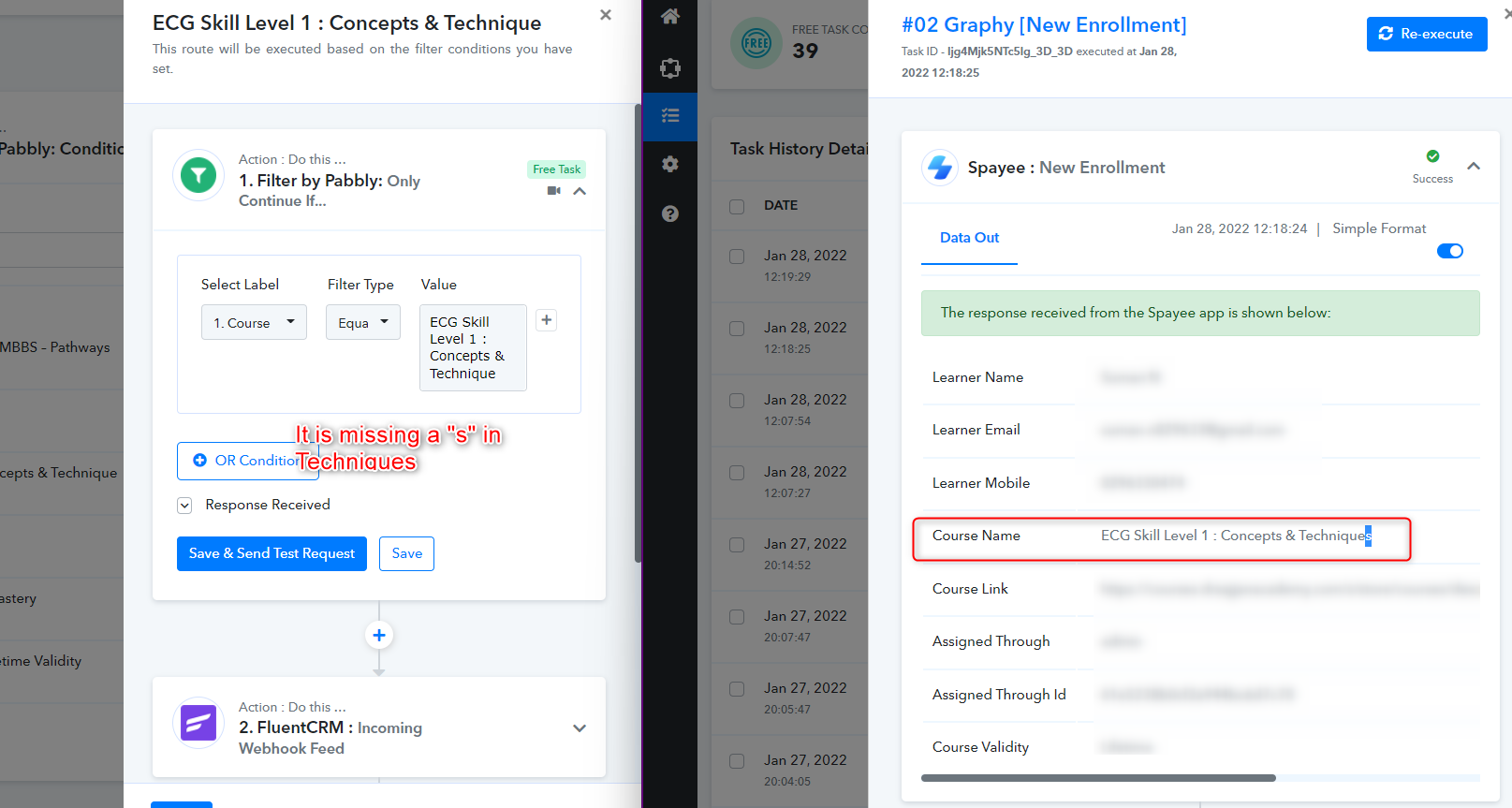Click the Assigned Through label
Viewport: 1512px width, 808px height.
pos(991,641)
